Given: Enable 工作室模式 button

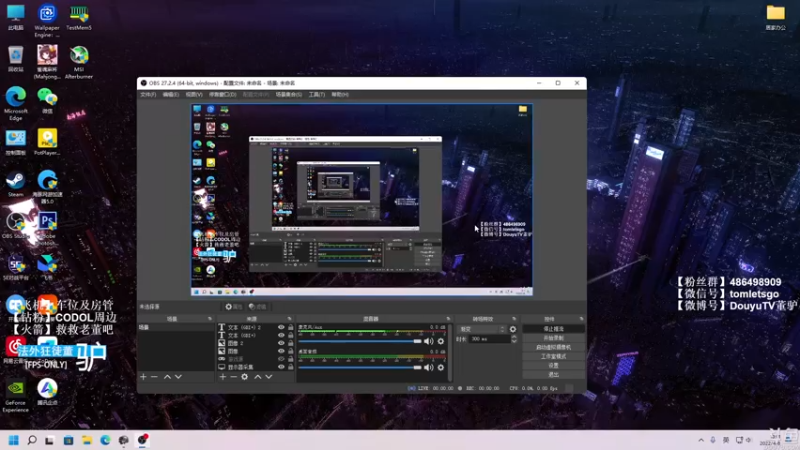Looking at the screenshot, I should pyautogui.click(x=554, y=356).
